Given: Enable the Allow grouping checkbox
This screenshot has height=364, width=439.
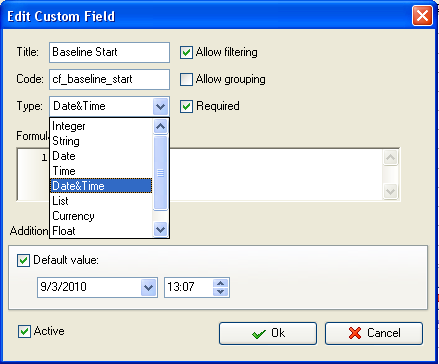Looking at the screenshot, I should pos(186,80).
